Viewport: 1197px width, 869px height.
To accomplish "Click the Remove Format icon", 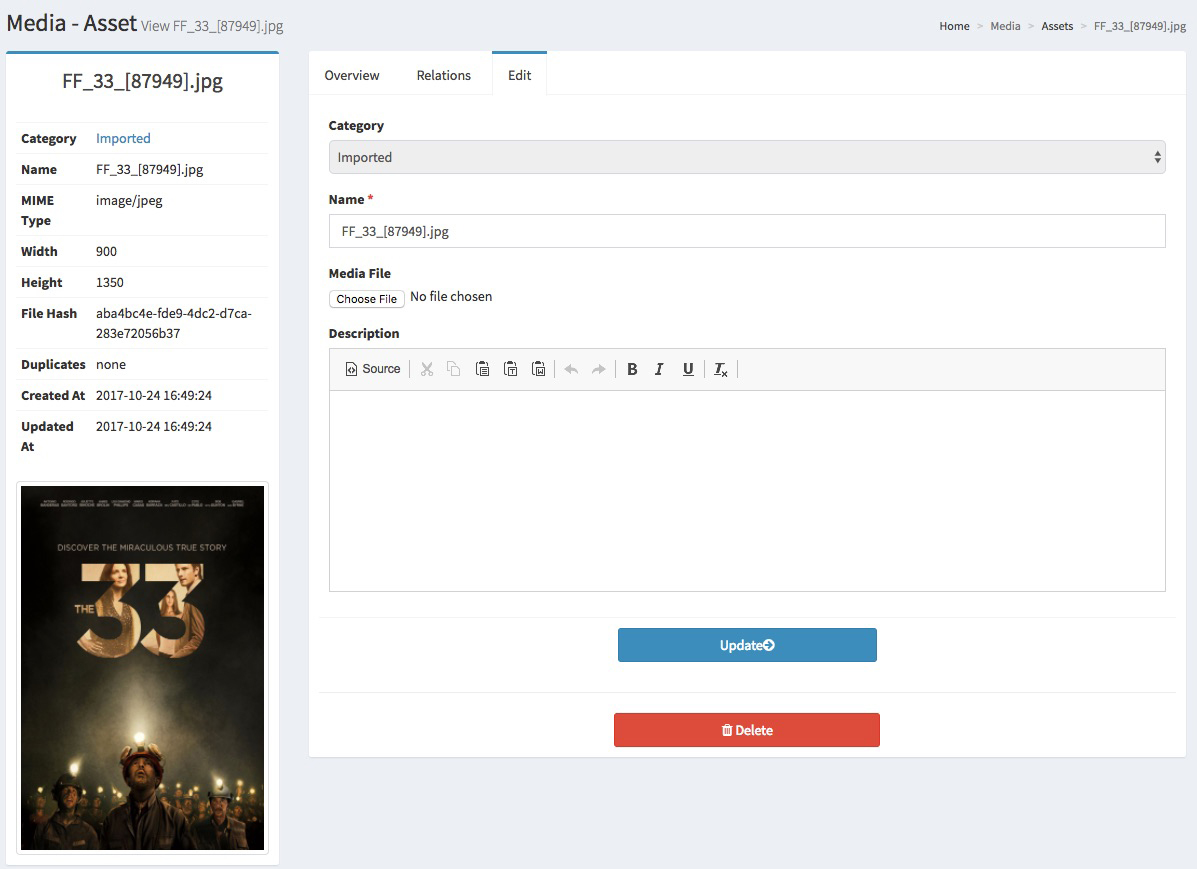I will 720,369.
